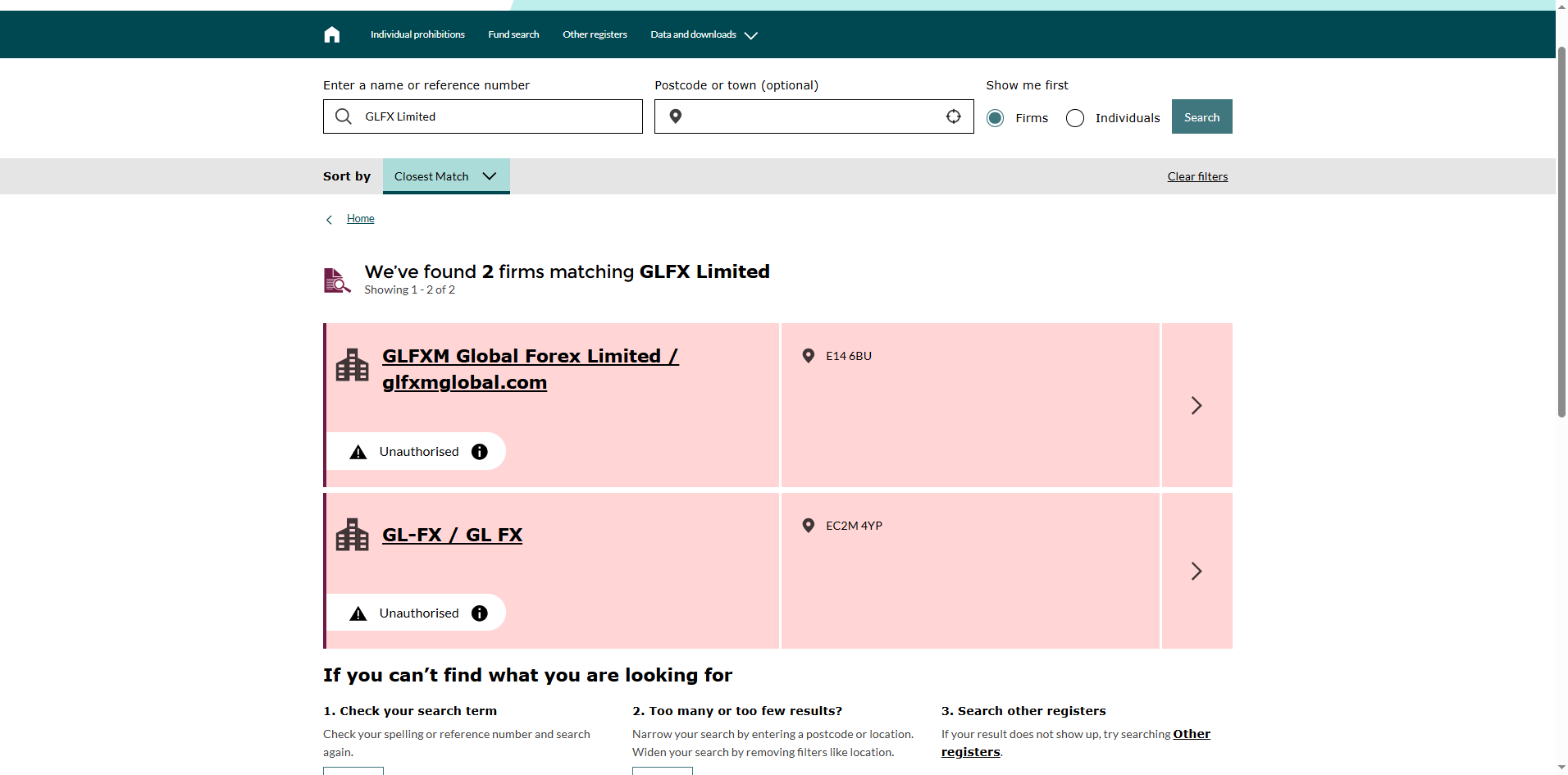
Task: Open the Closest Match sort dropdown
Action: 445,176
